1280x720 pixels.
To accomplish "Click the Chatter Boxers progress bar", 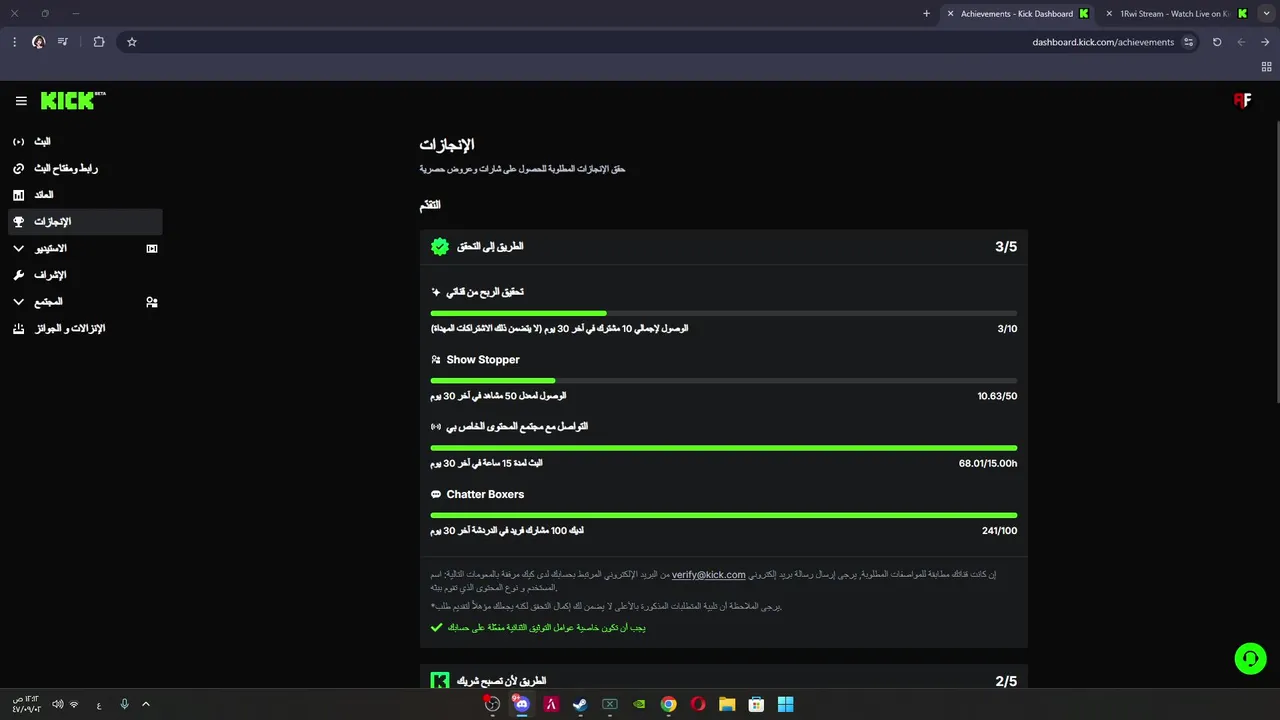I will pos(724,516).
